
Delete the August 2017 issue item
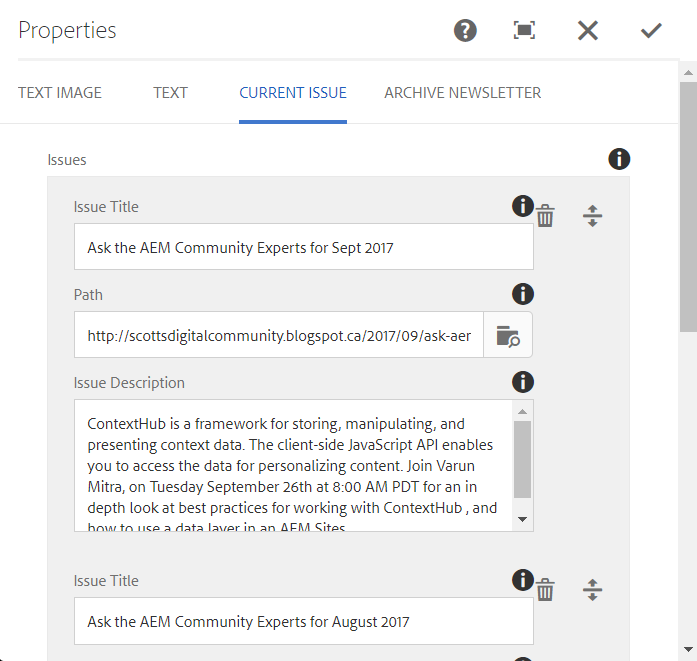(546, 590)
